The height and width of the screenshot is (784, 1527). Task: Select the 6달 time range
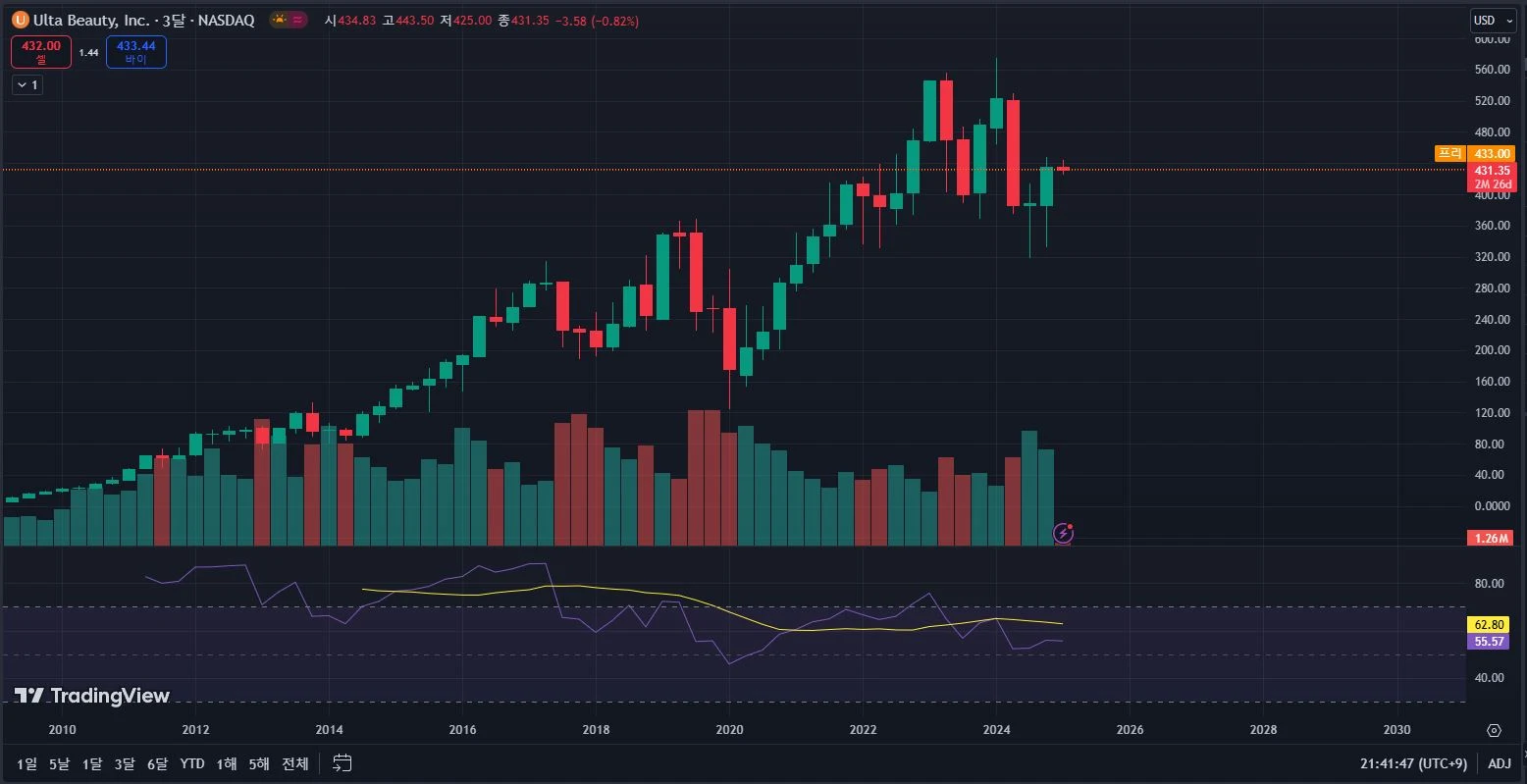(x=157, y=763)
